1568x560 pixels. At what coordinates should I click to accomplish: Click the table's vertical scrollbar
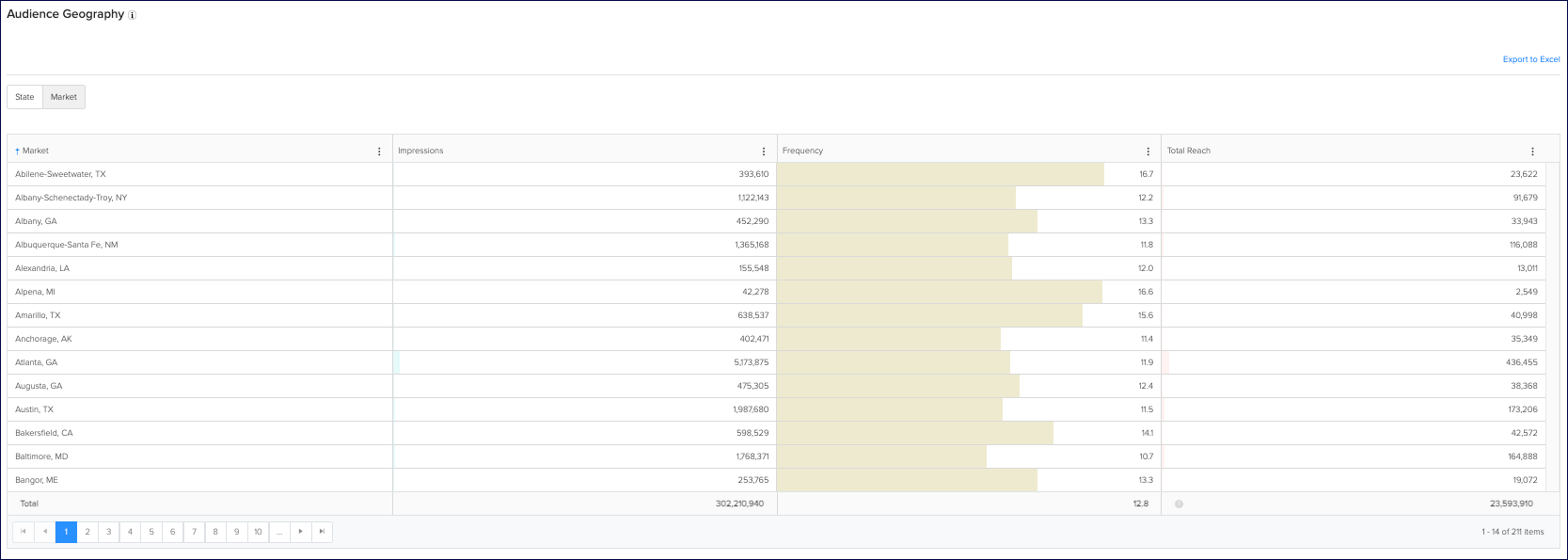(1553, 327)
